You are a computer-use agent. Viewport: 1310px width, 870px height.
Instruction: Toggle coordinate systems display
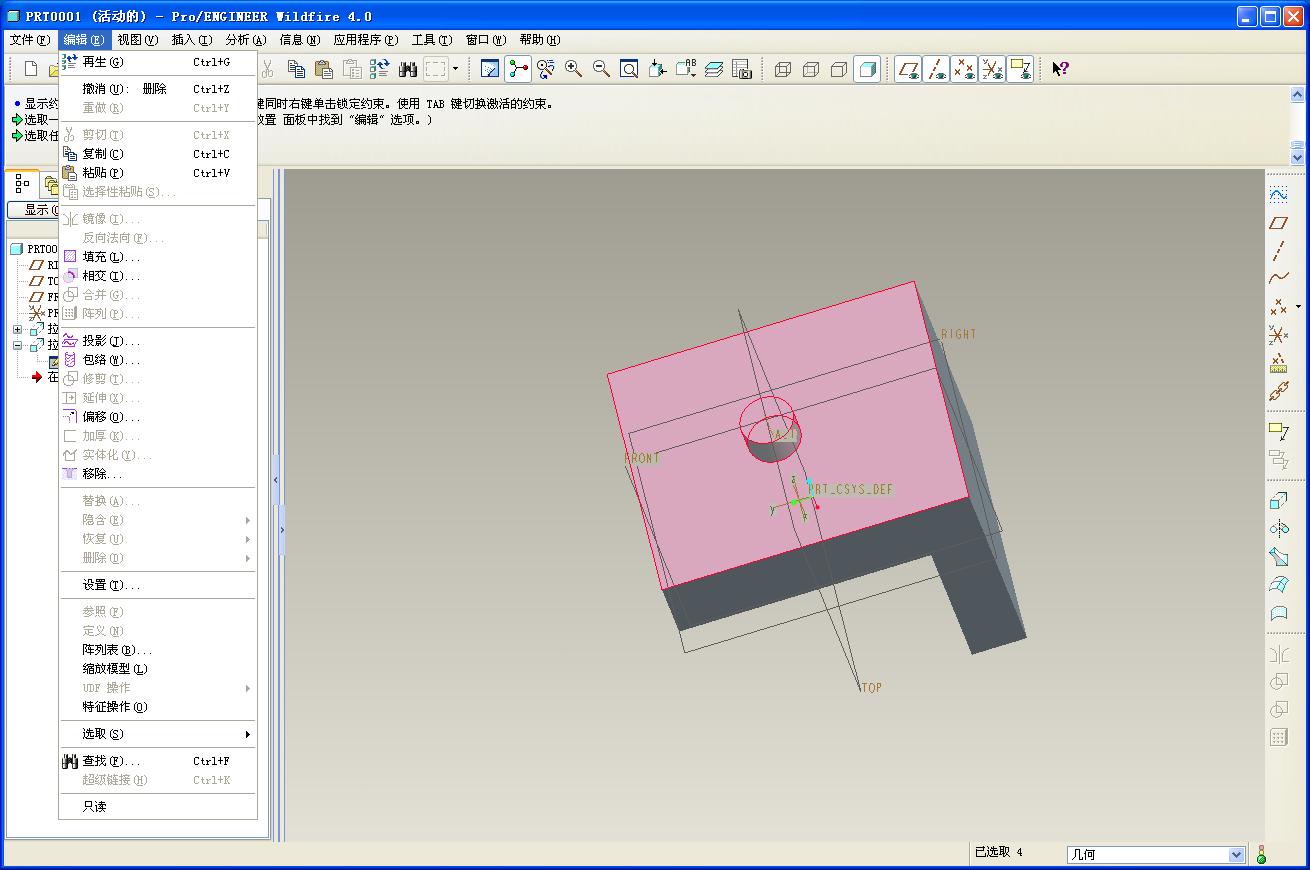click(x=992, y=69)
